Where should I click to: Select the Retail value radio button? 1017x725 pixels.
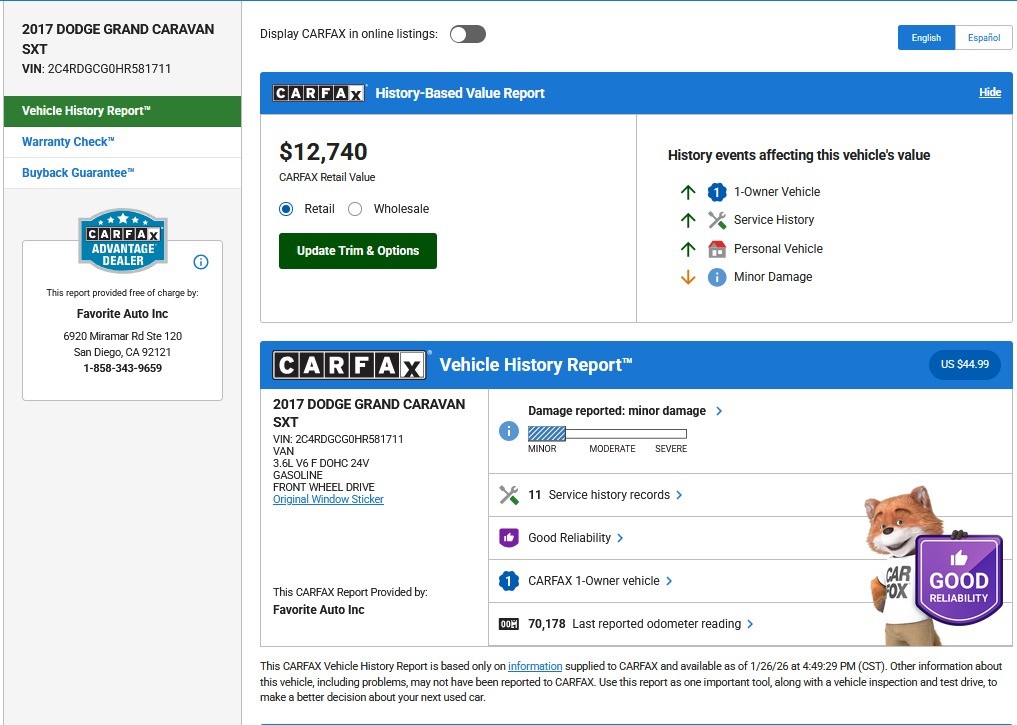[286, 209]
